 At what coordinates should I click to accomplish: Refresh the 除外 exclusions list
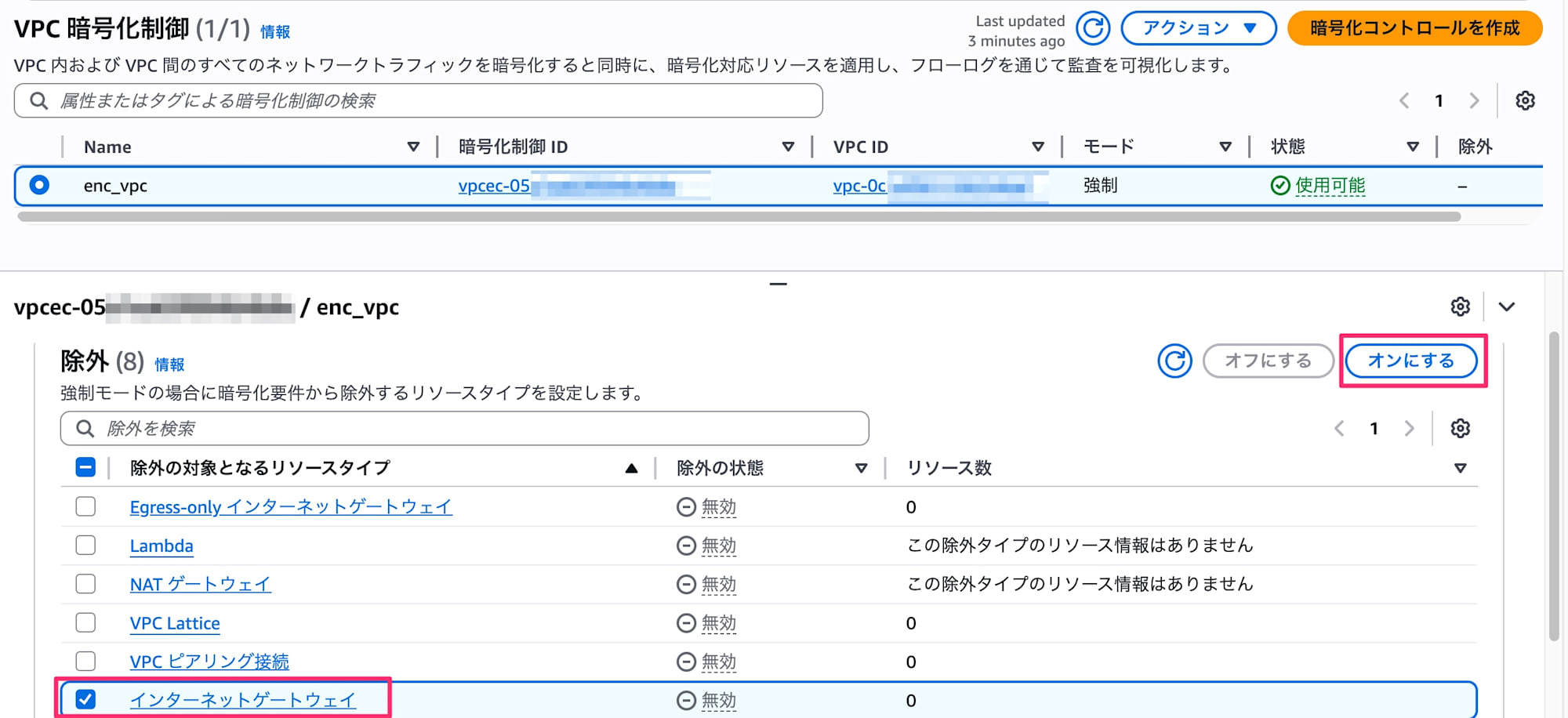tap(1174, 361)
